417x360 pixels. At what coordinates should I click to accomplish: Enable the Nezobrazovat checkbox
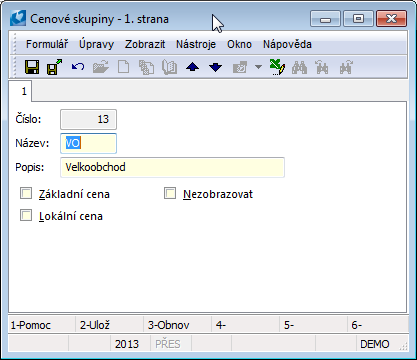tap(170, 193)
